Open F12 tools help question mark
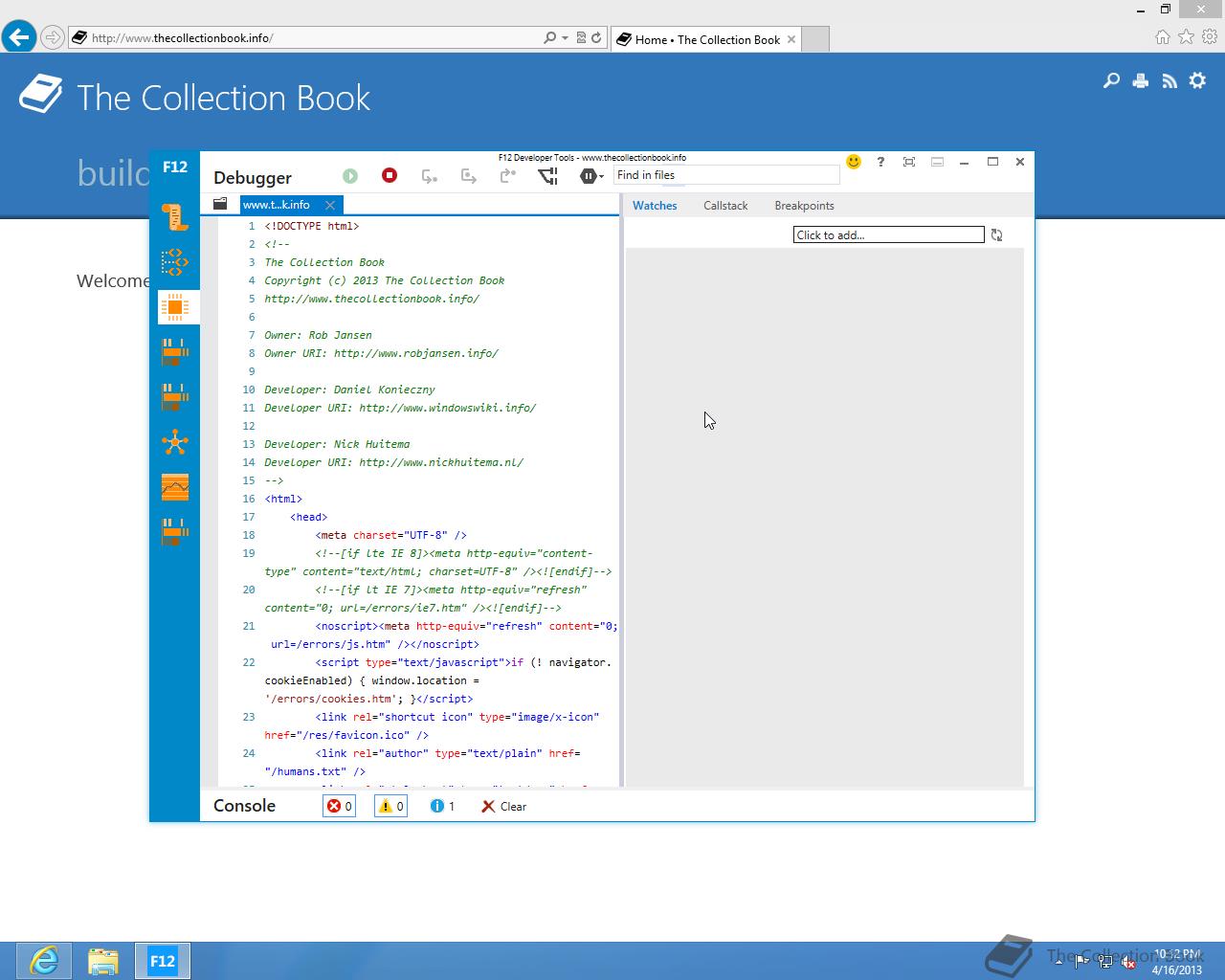Screen dimensions: 1225x980 point(880,162)
